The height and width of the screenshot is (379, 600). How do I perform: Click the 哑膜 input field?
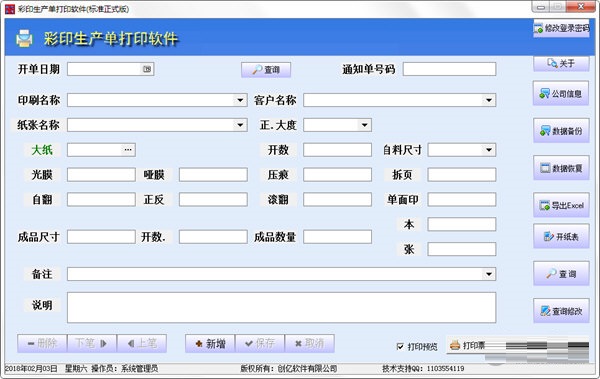213,175
